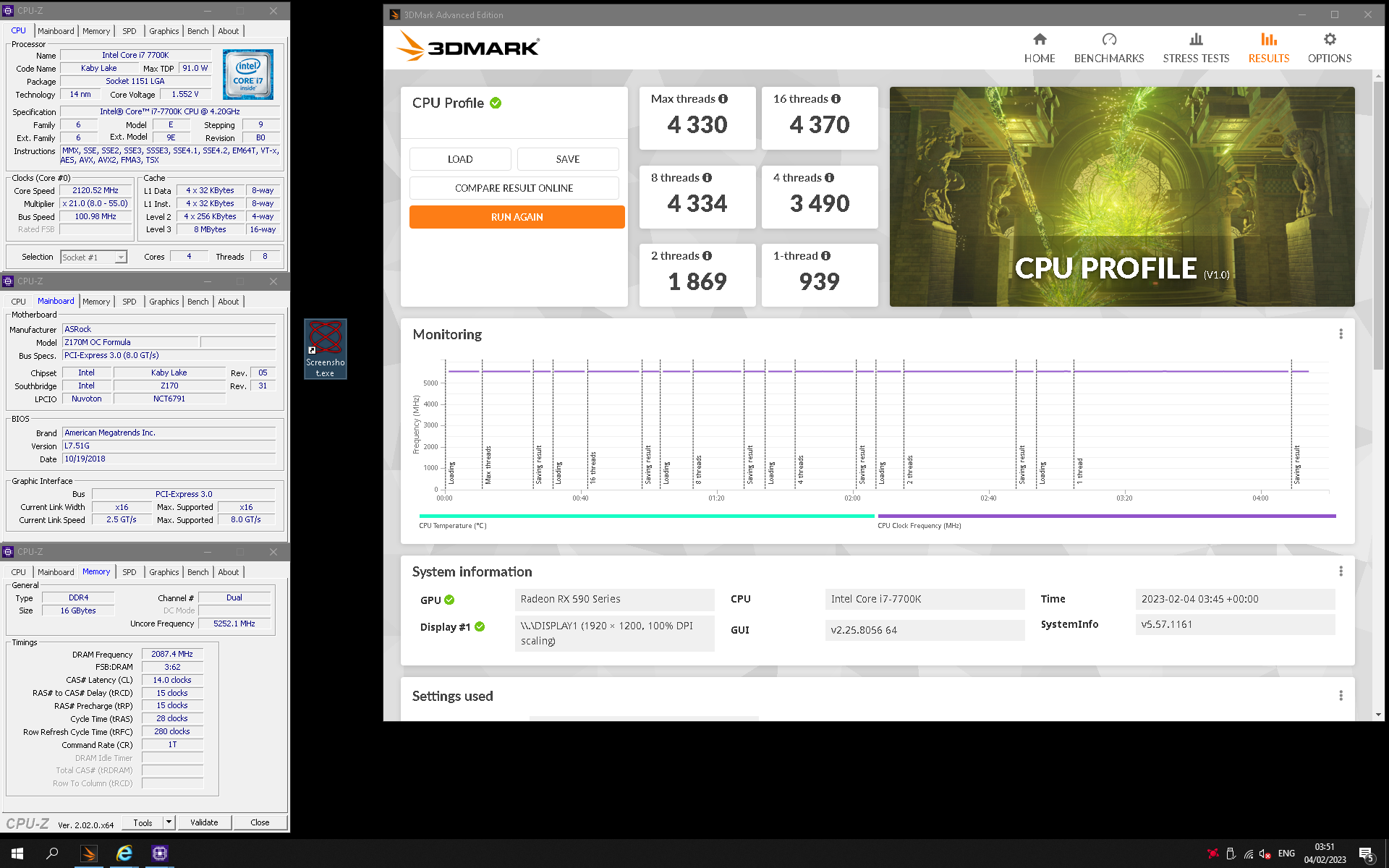Click the ENG language indicator
The image size is (1389, 868).
(1286, 854)
